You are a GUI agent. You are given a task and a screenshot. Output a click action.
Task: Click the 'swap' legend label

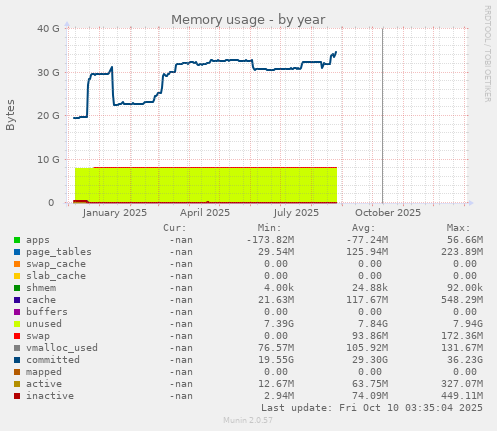click(x=38, y=336)
